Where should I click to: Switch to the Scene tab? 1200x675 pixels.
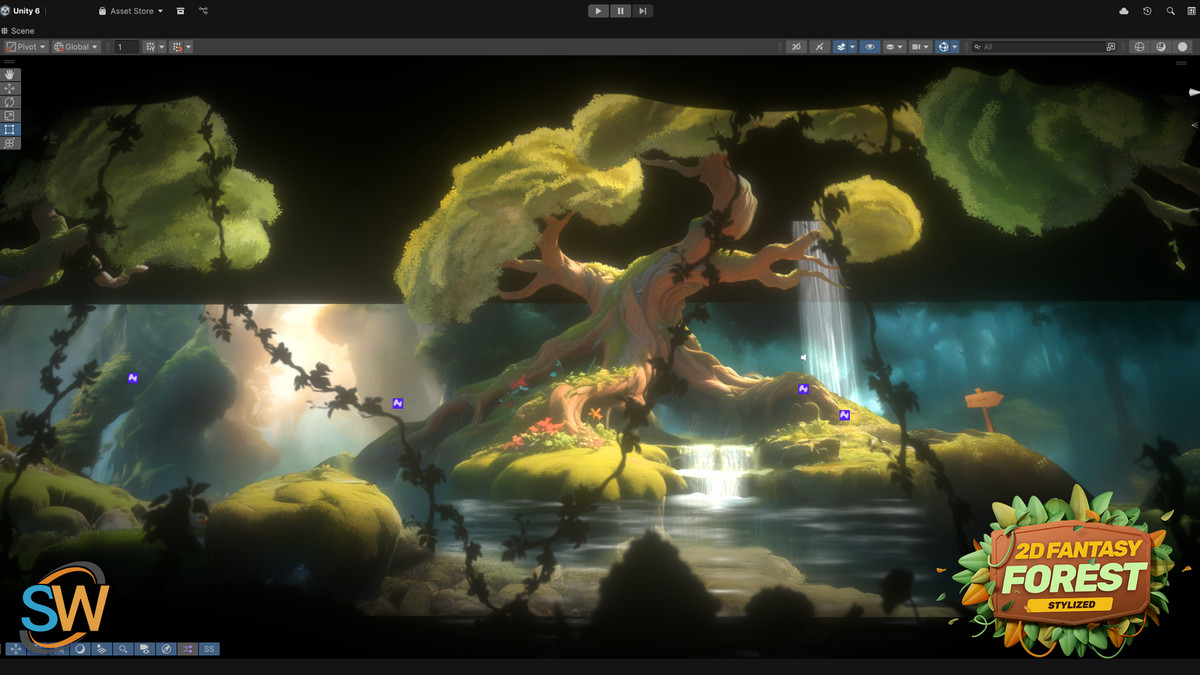[x=18, y=30]
